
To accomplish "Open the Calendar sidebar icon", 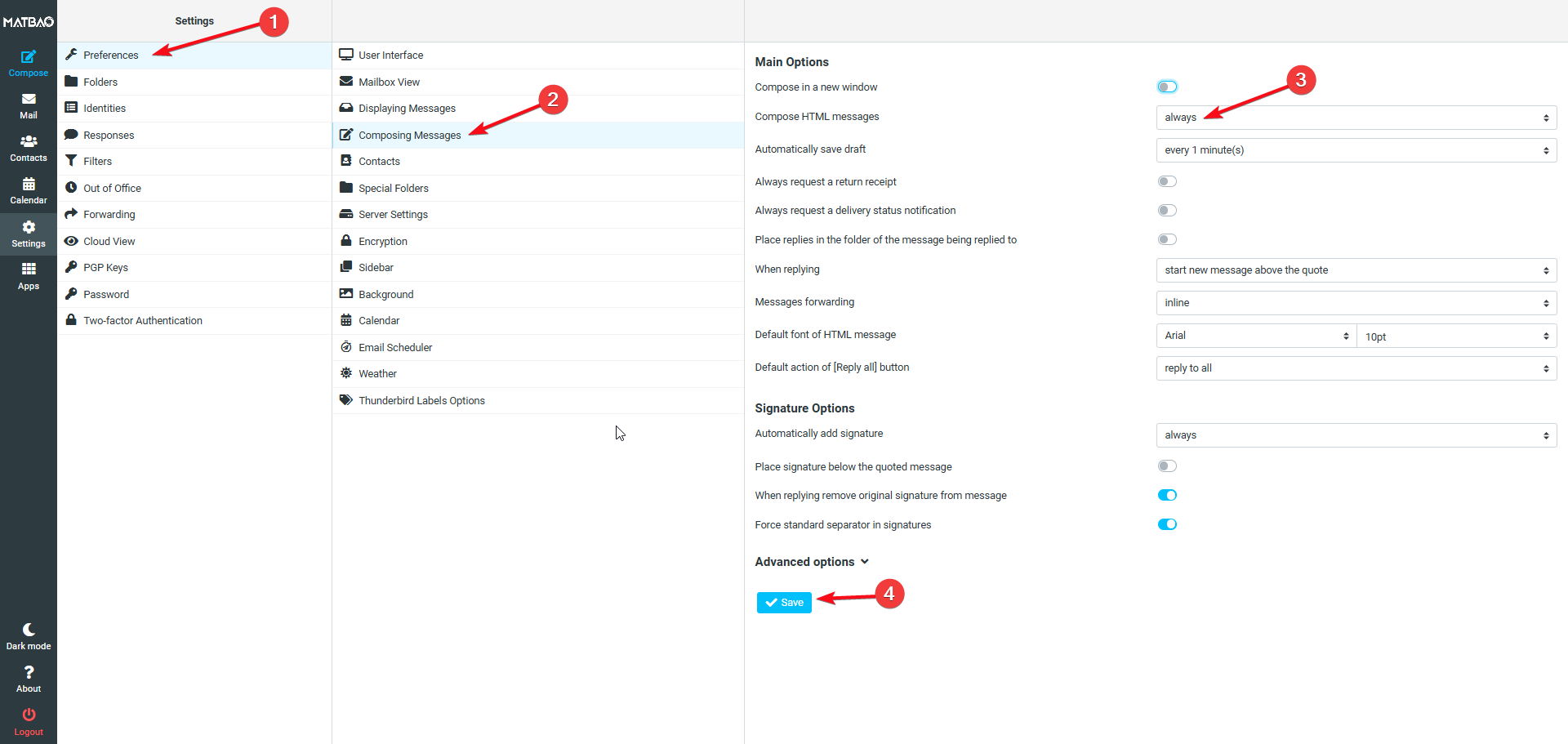I will (x=28, y=190).
